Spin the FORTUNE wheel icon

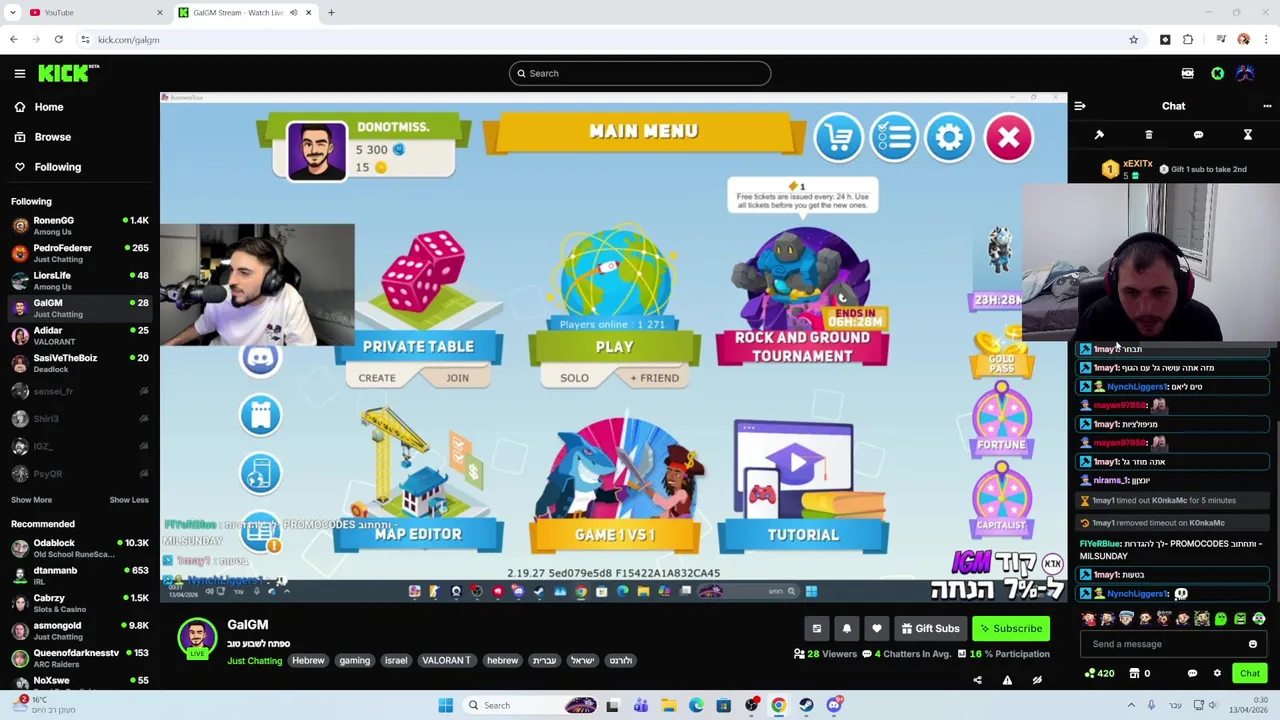coord(1002,419)
